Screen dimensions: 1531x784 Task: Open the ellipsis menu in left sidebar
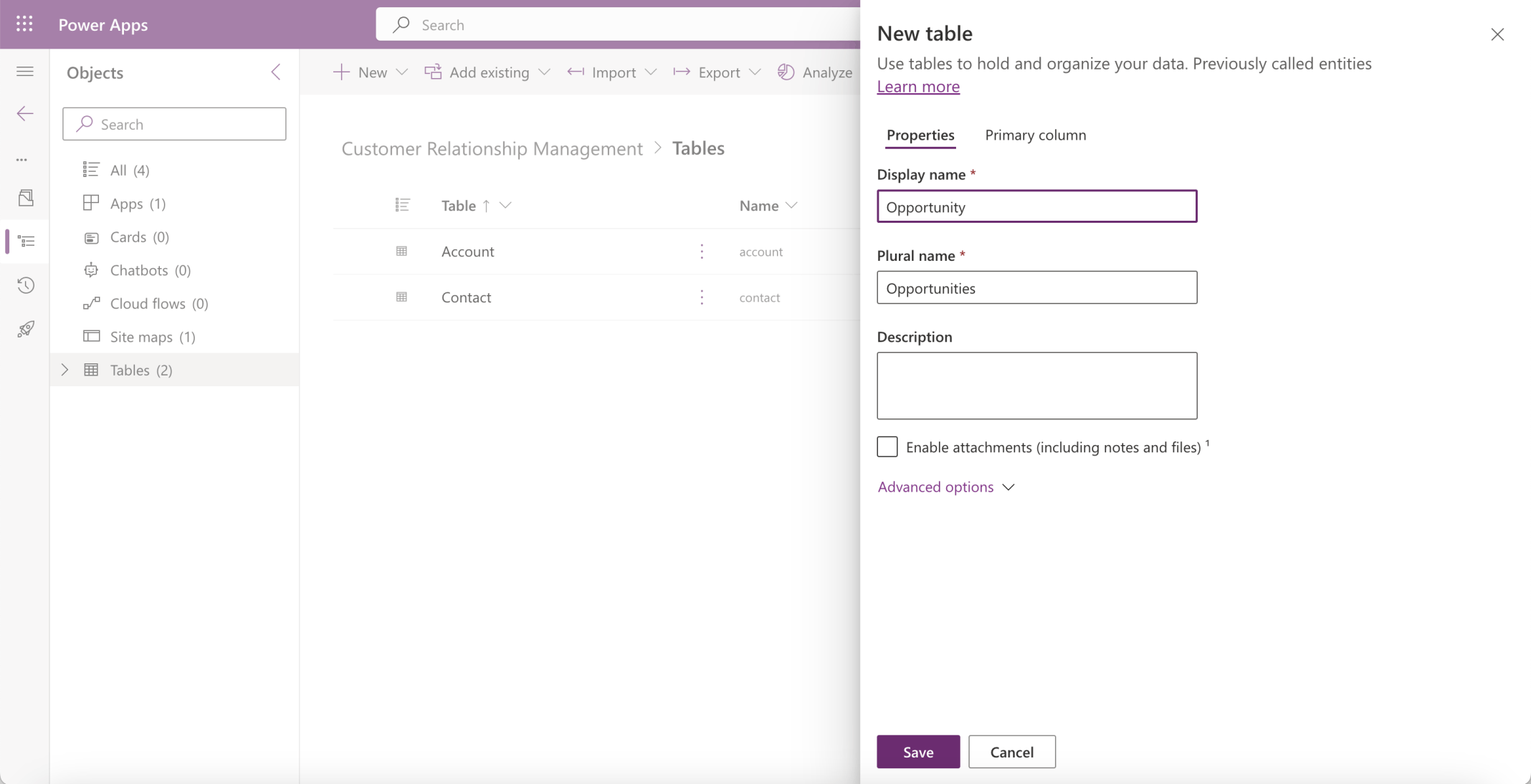point(22,158)
